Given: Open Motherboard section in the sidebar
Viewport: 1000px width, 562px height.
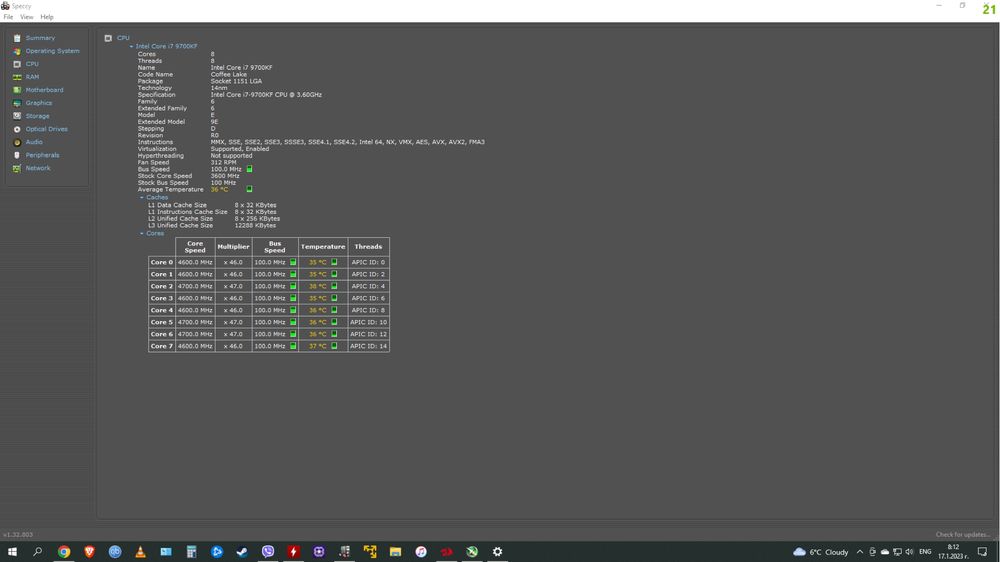Looking at the screenshot, I should (44, 90).
